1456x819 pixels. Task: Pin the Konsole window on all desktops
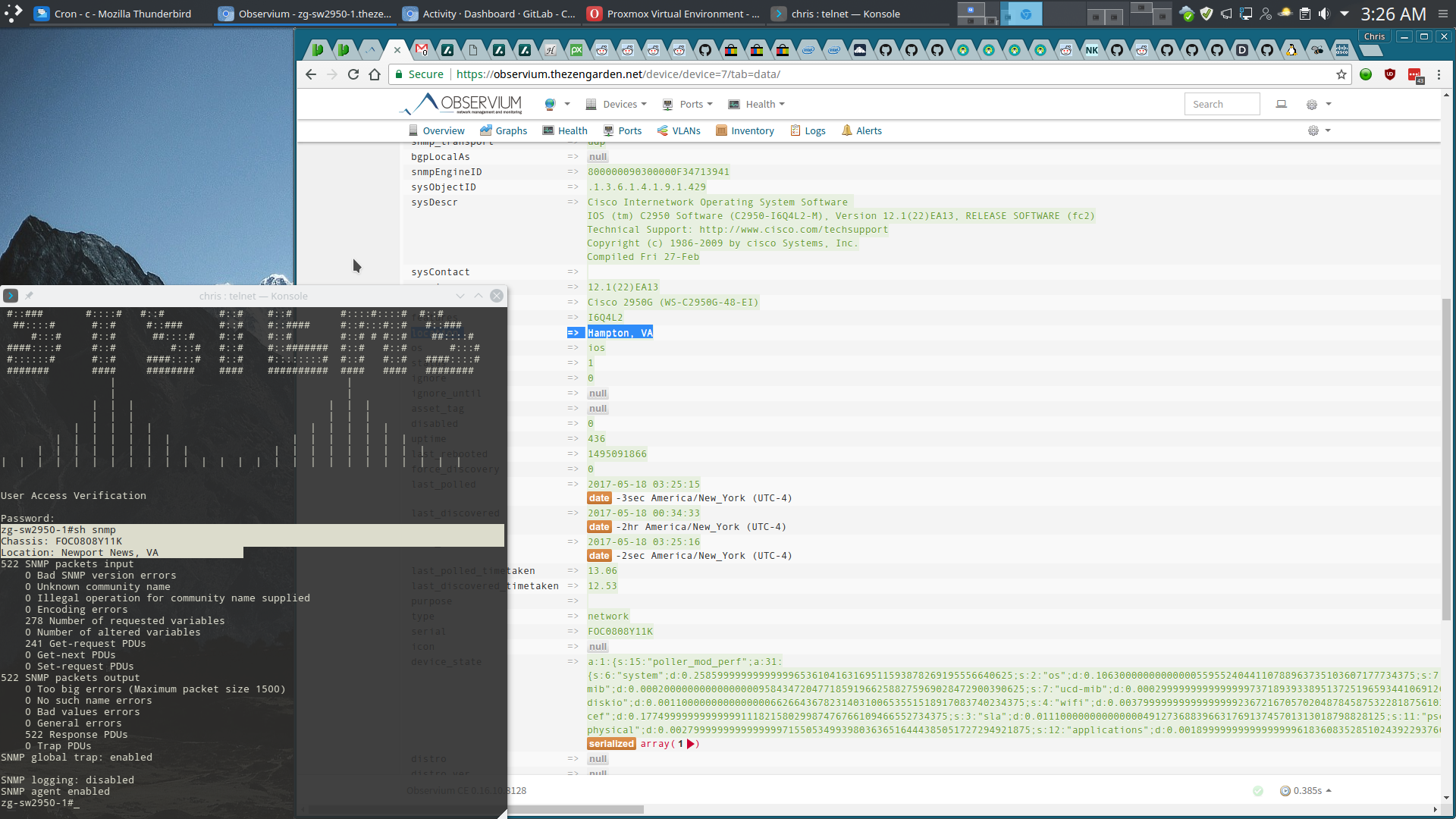(29, 296)
